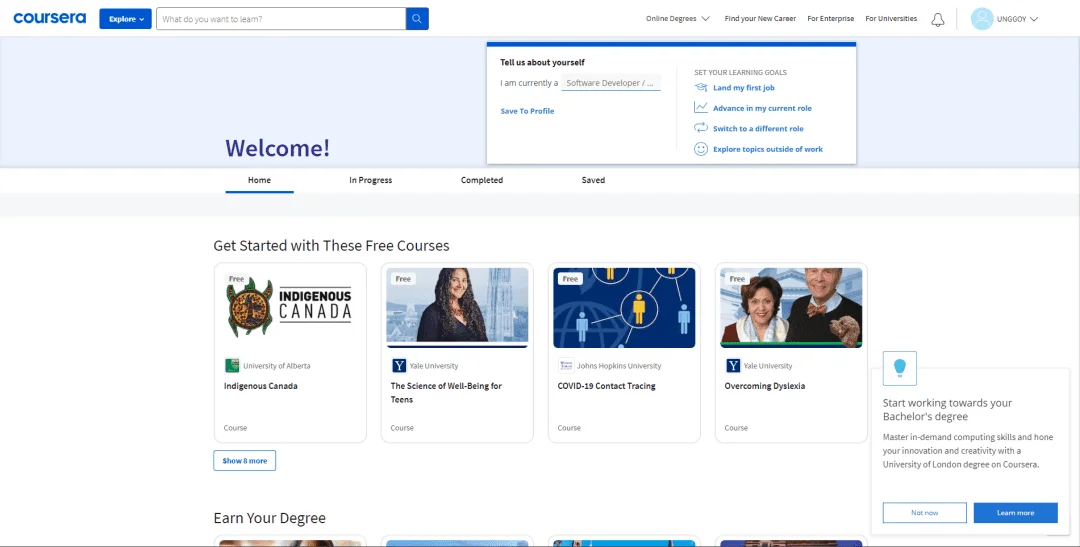Open the Overcoming Dyslexia thumbnail
Image resolution: width=1080 pixels, height=547 pixels.
[791, 308]
